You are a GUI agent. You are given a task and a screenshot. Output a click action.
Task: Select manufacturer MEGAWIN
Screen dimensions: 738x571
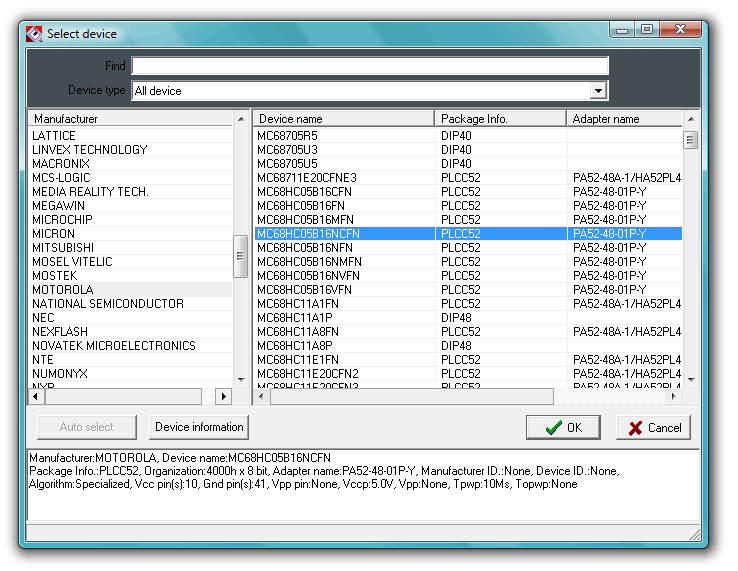click(x=130, y=206)
